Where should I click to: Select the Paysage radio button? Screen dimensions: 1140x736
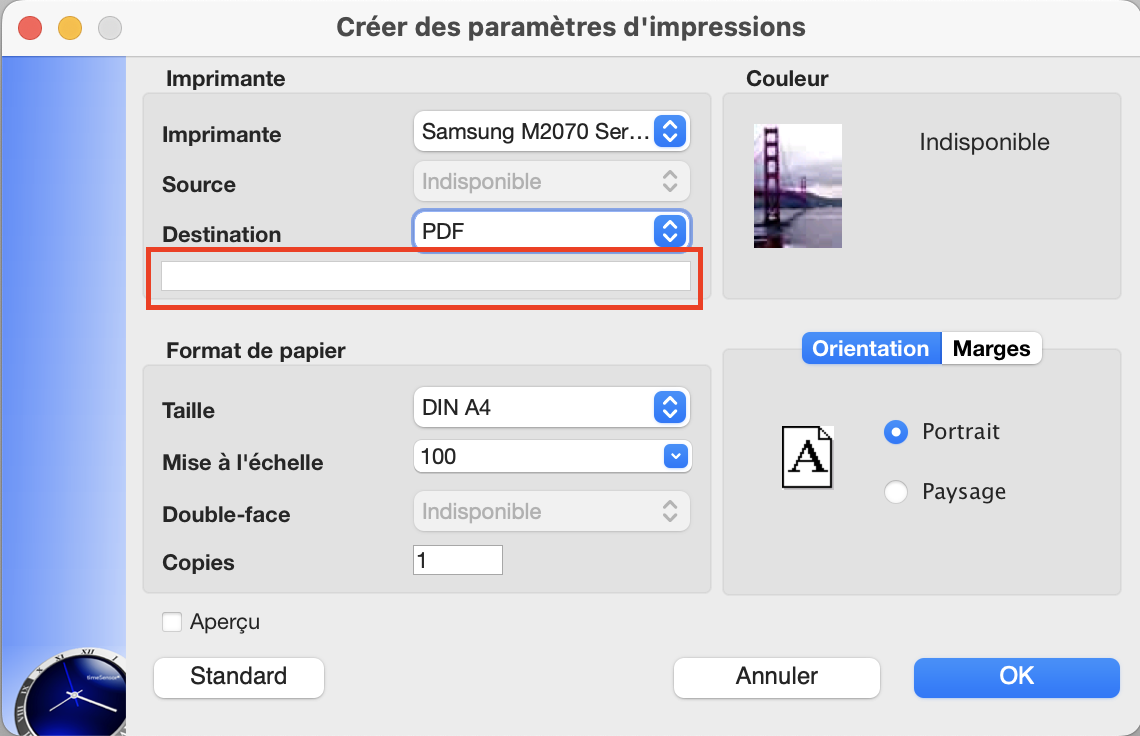click(896, 492)
